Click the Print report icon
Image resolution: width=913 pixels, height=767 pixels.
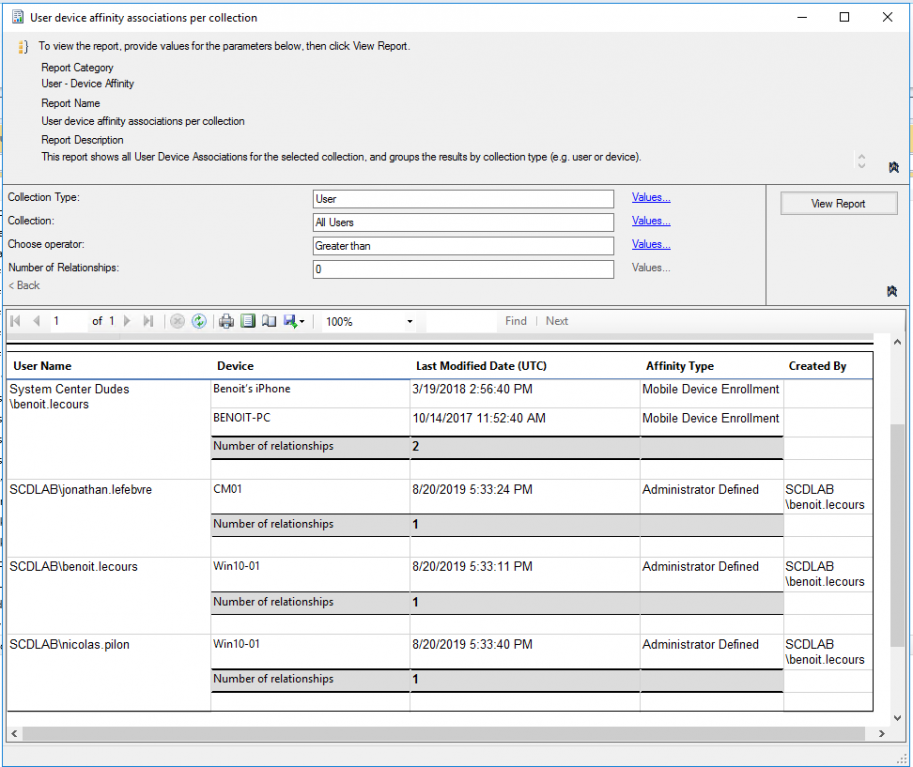click(x=227, y=321)
